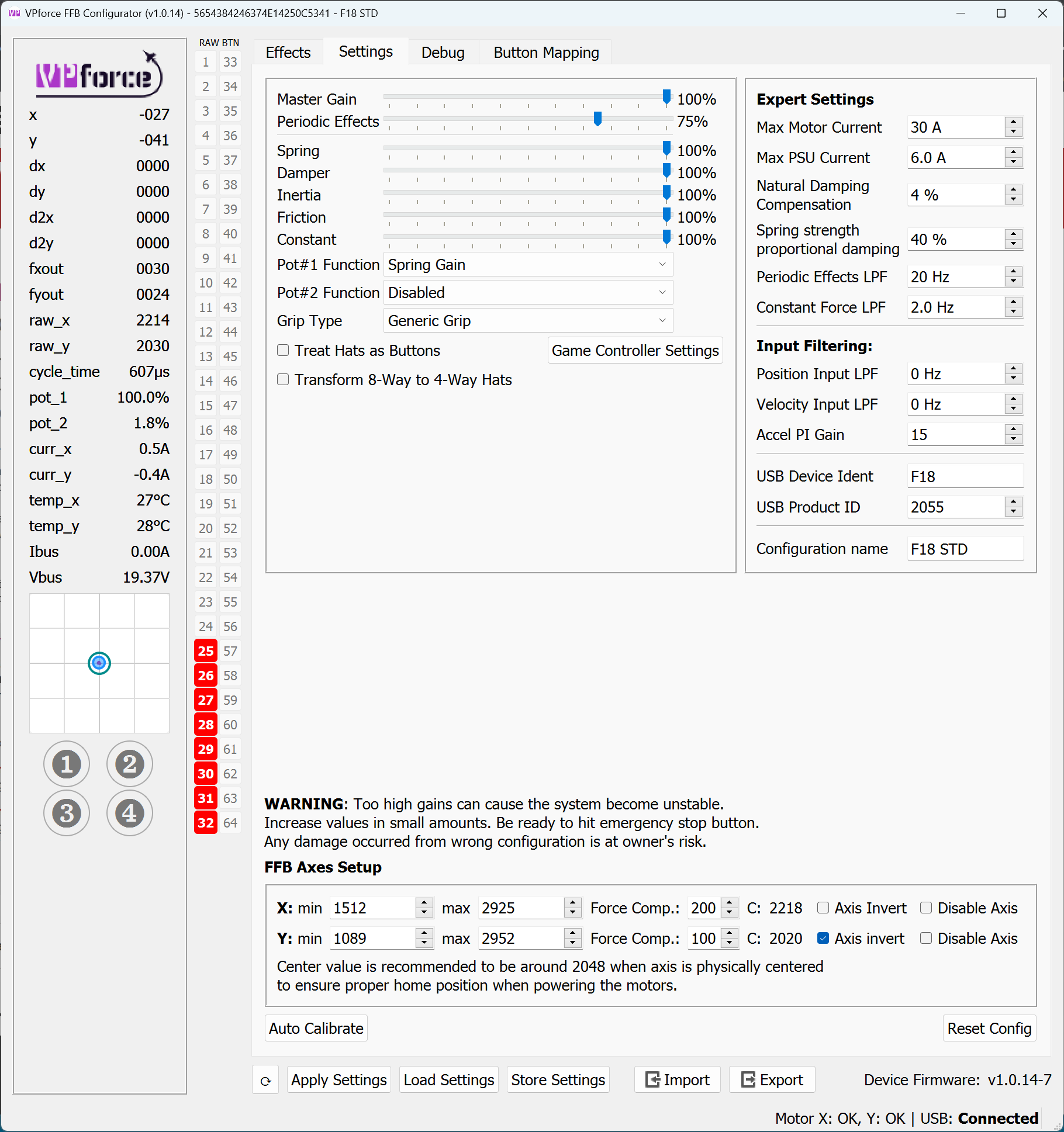Click round button indicator 1
Image resolution: width=1064 pixels, height=1132 pixels.
click(x=67, y=764)
